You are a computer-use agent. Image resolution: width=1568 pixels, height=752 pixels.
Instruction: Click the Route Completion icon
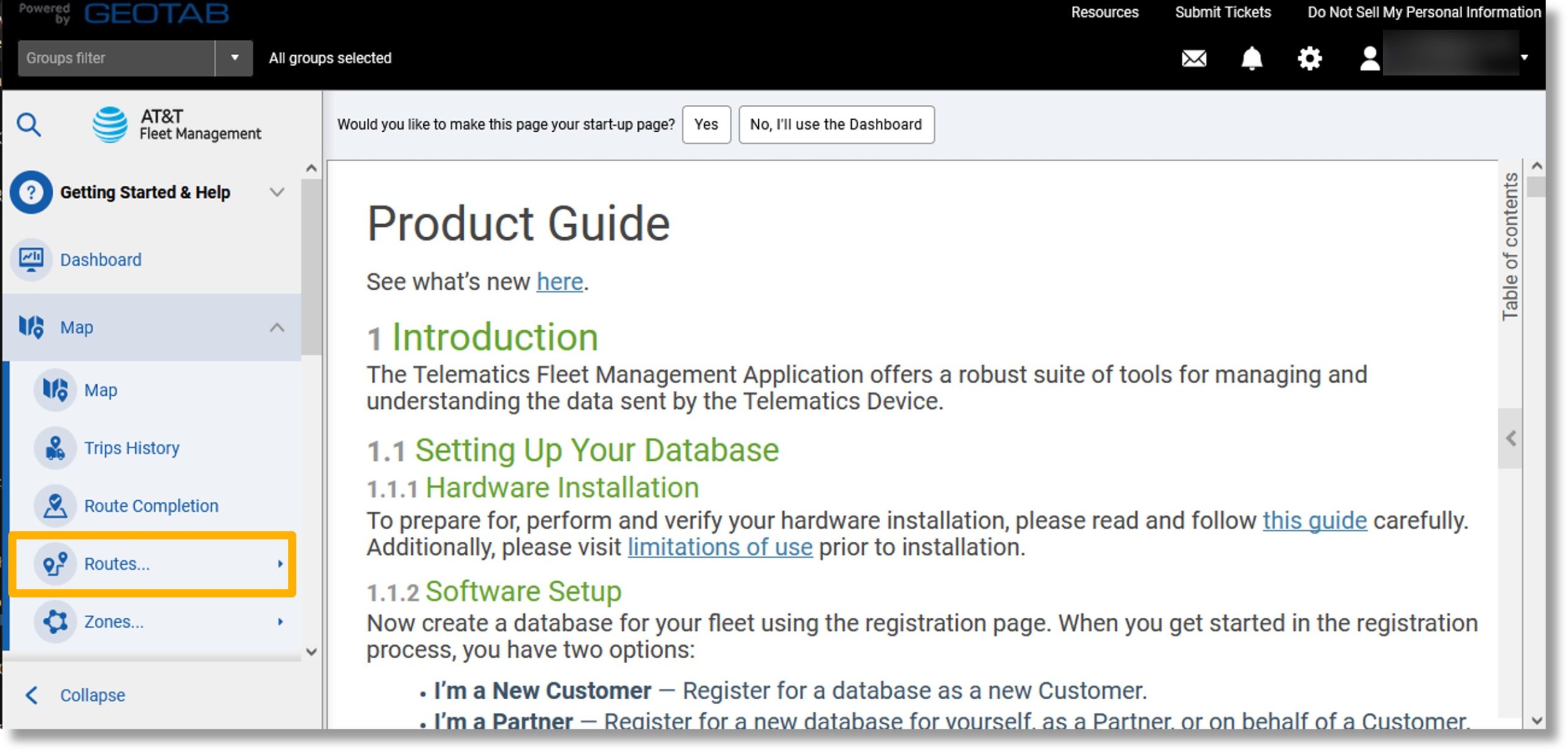(x=54, y=505)
